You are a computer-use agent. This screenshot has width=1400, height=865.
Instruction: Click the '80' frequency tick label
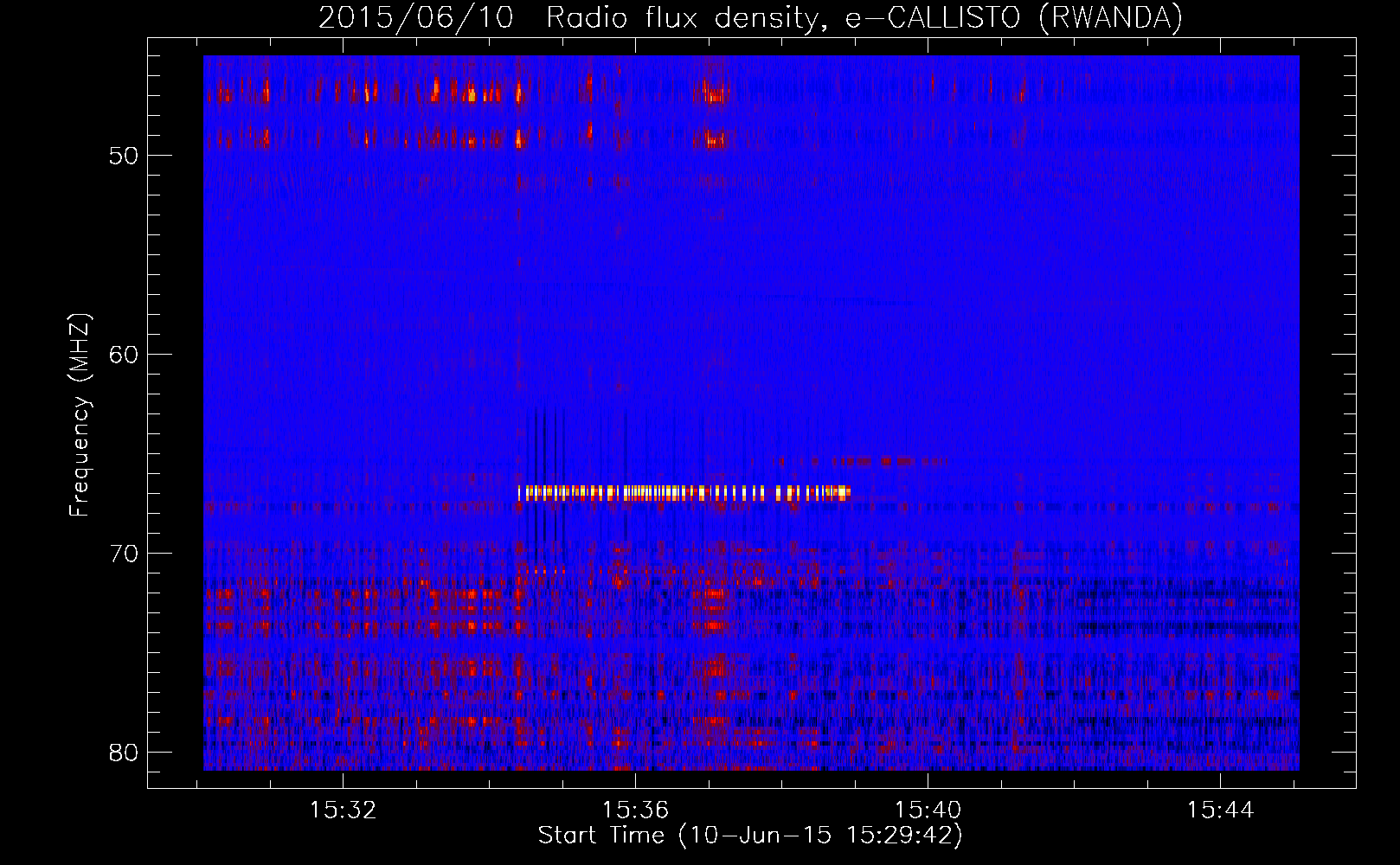124,753
